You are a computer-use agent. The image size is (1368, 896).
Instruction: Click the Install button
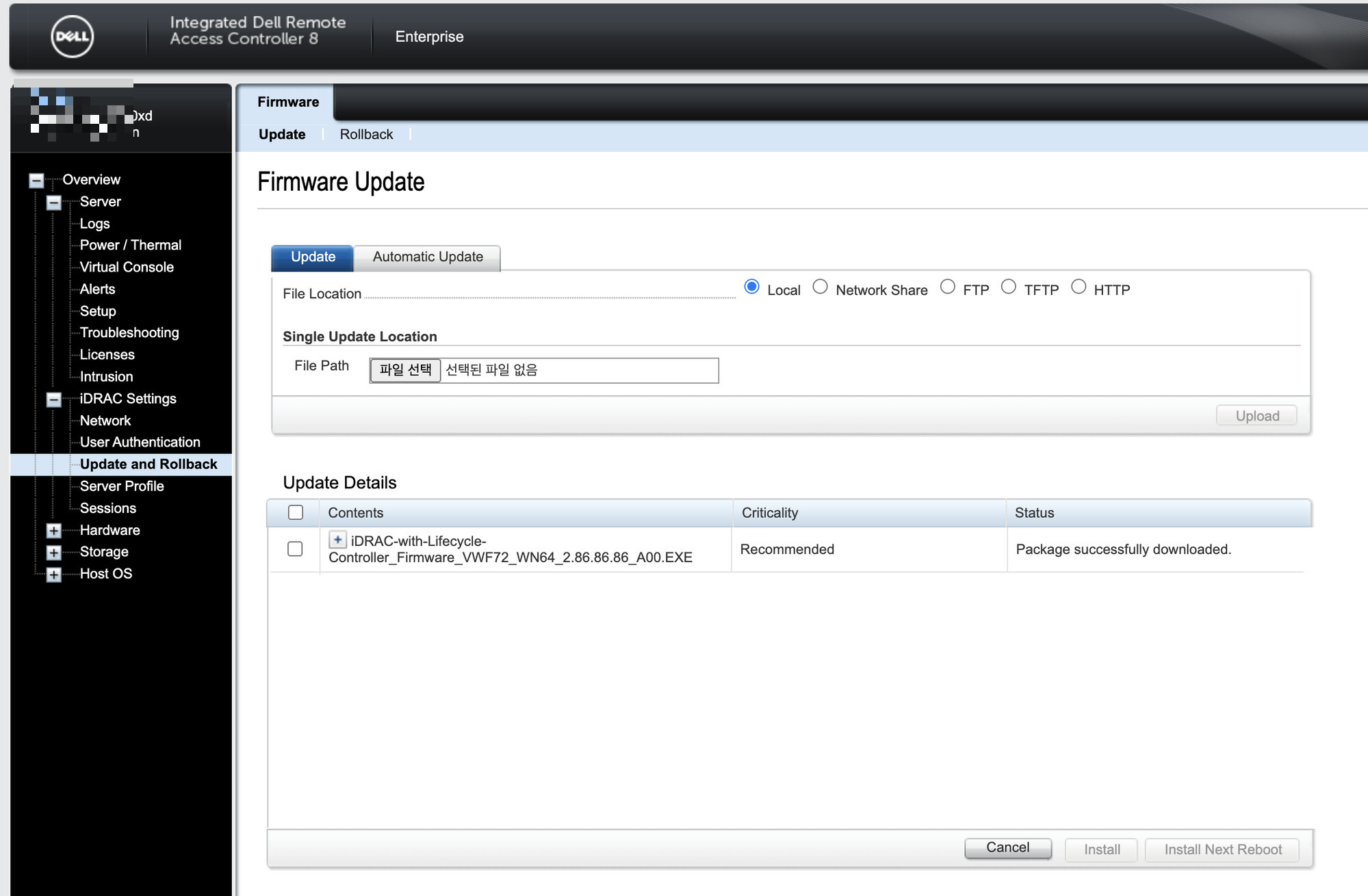[1101, 849]
